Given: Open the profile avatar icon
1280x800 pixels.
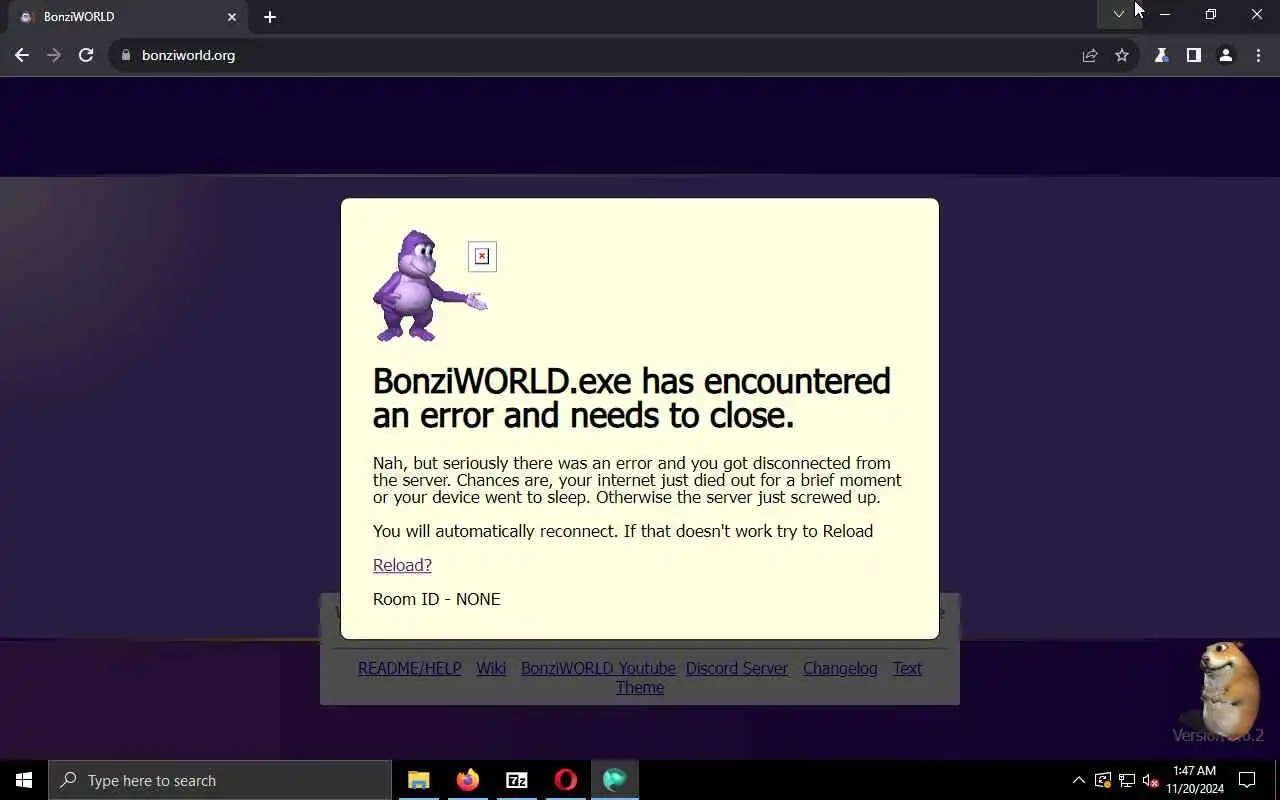Looking at the screenshot, I should [x=1225, y=55].
